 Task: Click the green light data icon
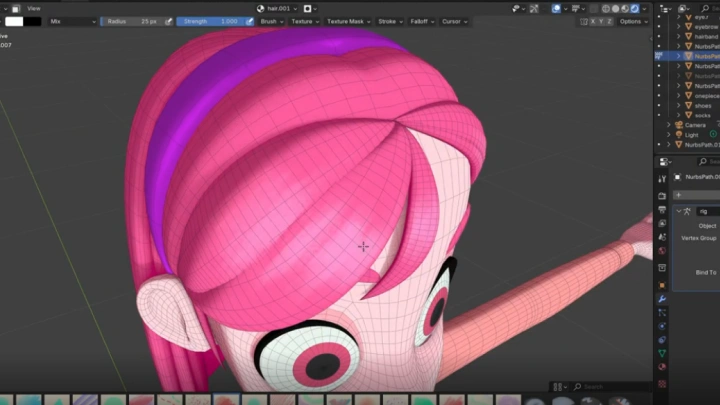pyautogui.click(x=713, y=135)
